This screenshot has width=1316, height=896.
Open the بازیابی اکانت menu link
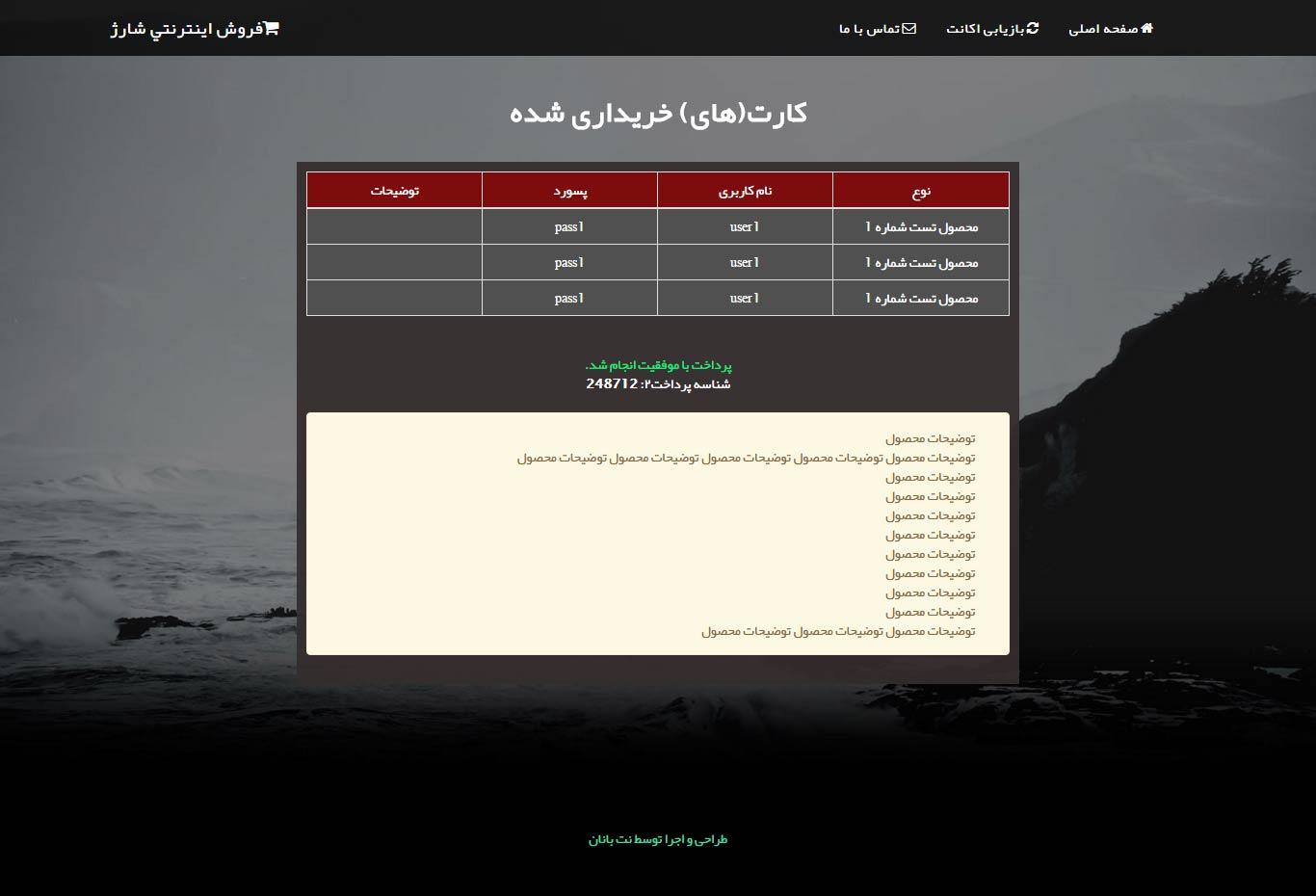[985, 29]
